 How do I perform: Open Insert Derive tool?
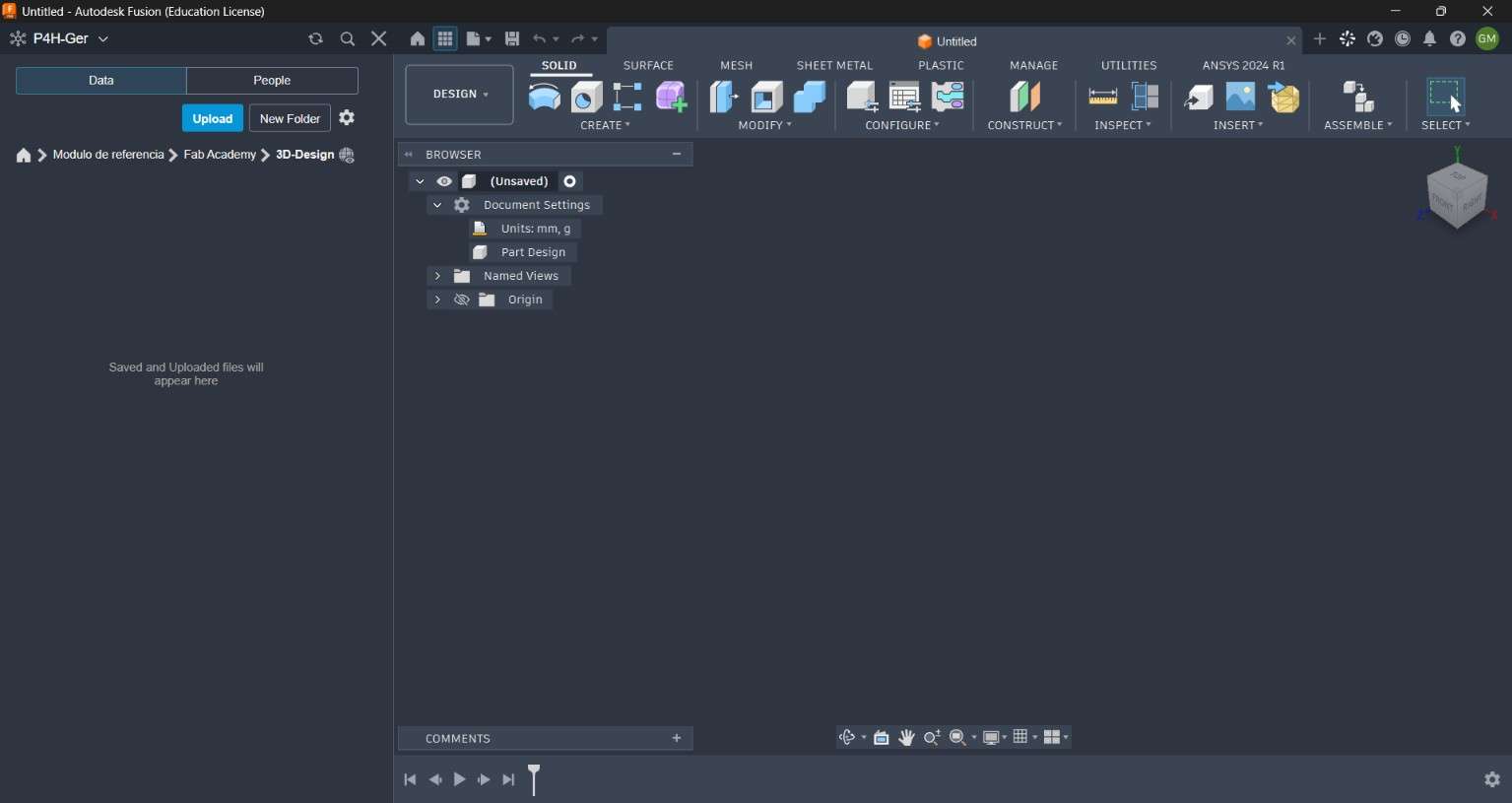tap(1198, 97)
